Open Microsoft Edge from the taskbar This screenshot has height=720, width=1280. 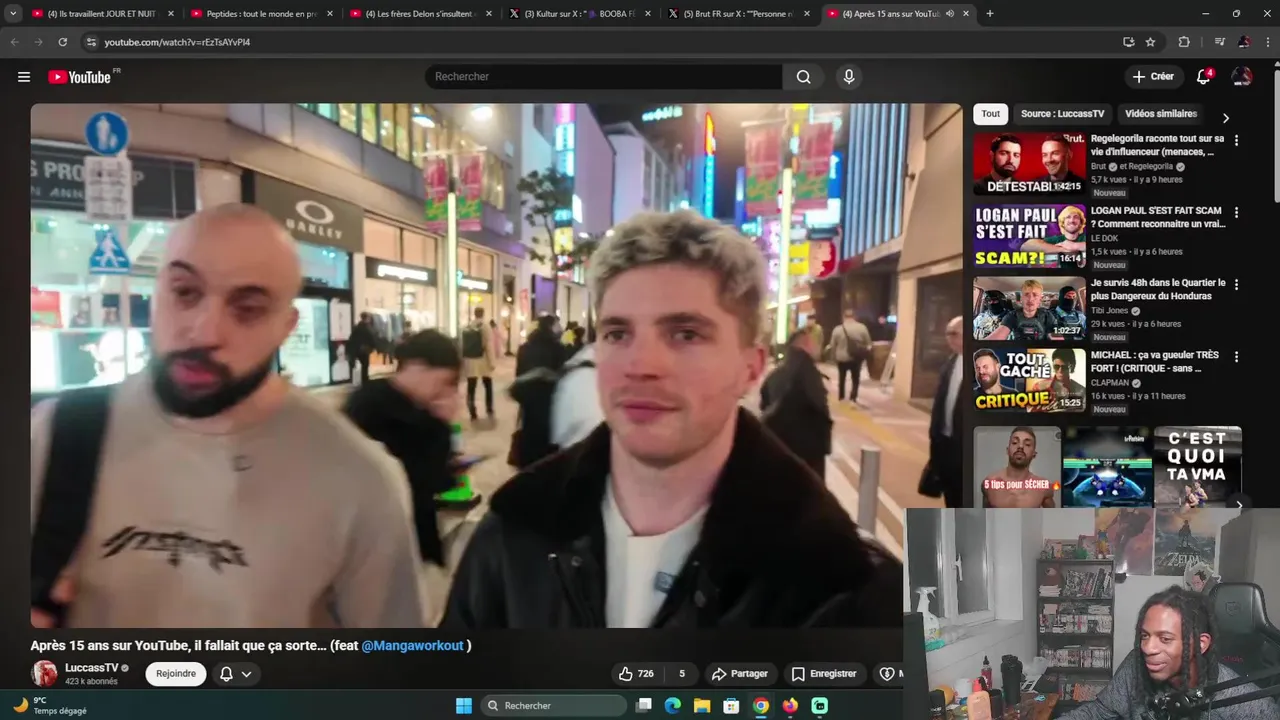point(673,706)
